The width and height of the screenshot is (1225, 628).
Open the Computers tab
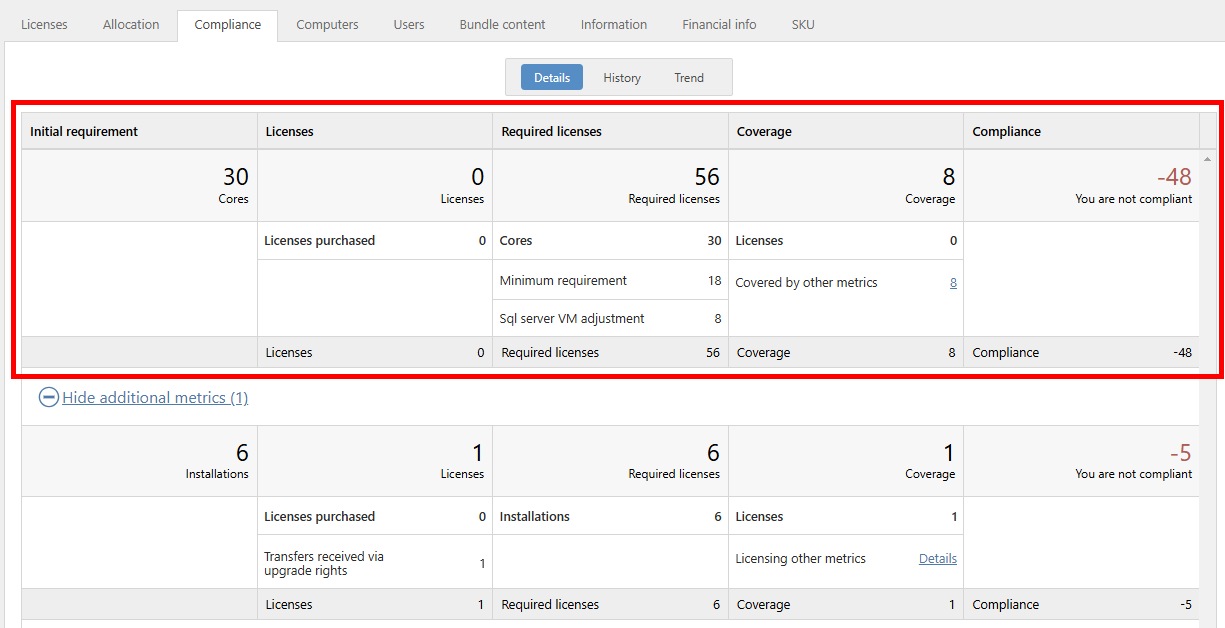tap(327, 24)
